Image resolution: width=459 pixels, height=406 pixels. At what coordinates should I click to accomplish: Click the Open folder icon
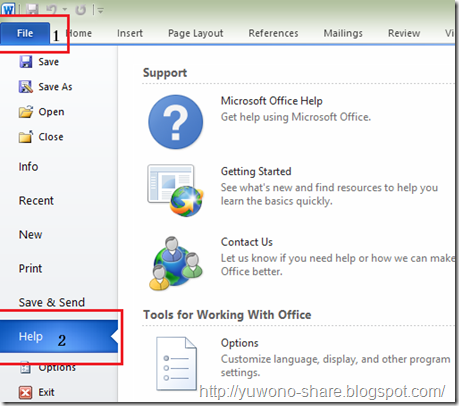(26, 112)
